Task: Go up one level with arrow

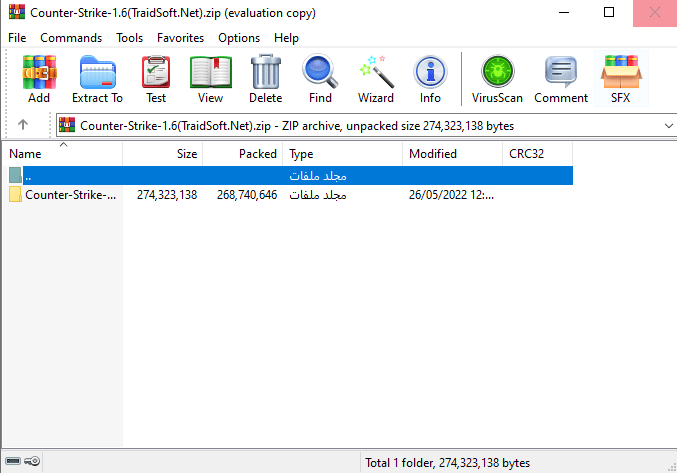Action: pyautogui.click(x=23, y=125)
